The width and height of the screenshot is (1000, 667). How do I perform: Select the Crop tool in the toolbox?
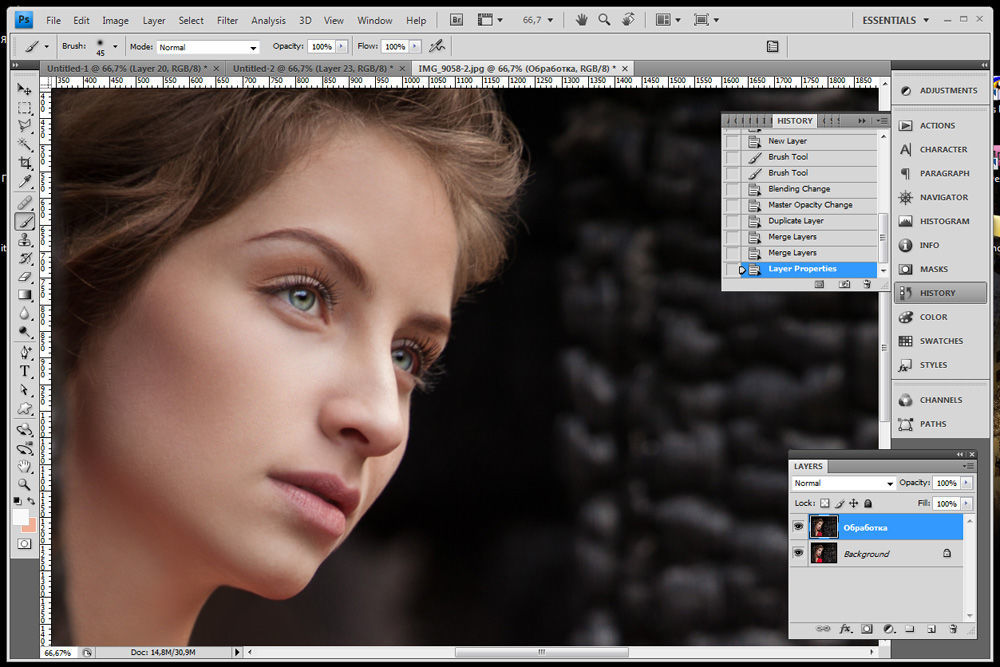pos(25,163)
